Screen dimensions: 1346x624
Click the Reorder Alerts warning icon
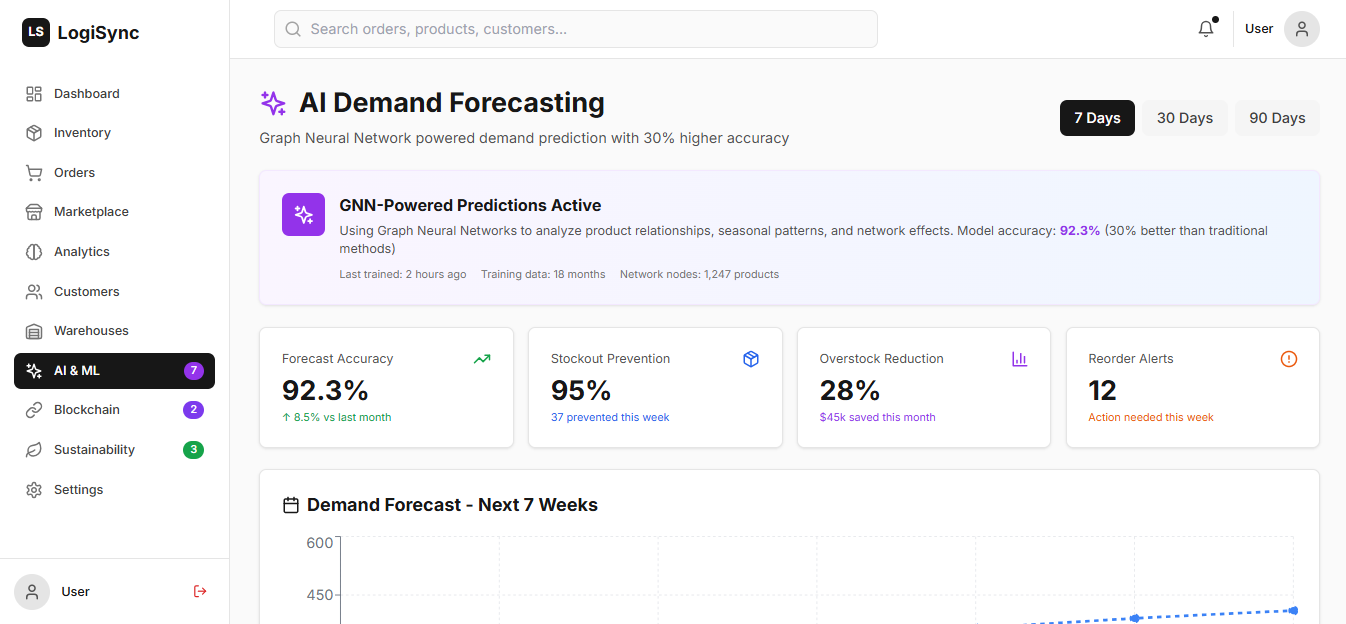coord(1288,359)
